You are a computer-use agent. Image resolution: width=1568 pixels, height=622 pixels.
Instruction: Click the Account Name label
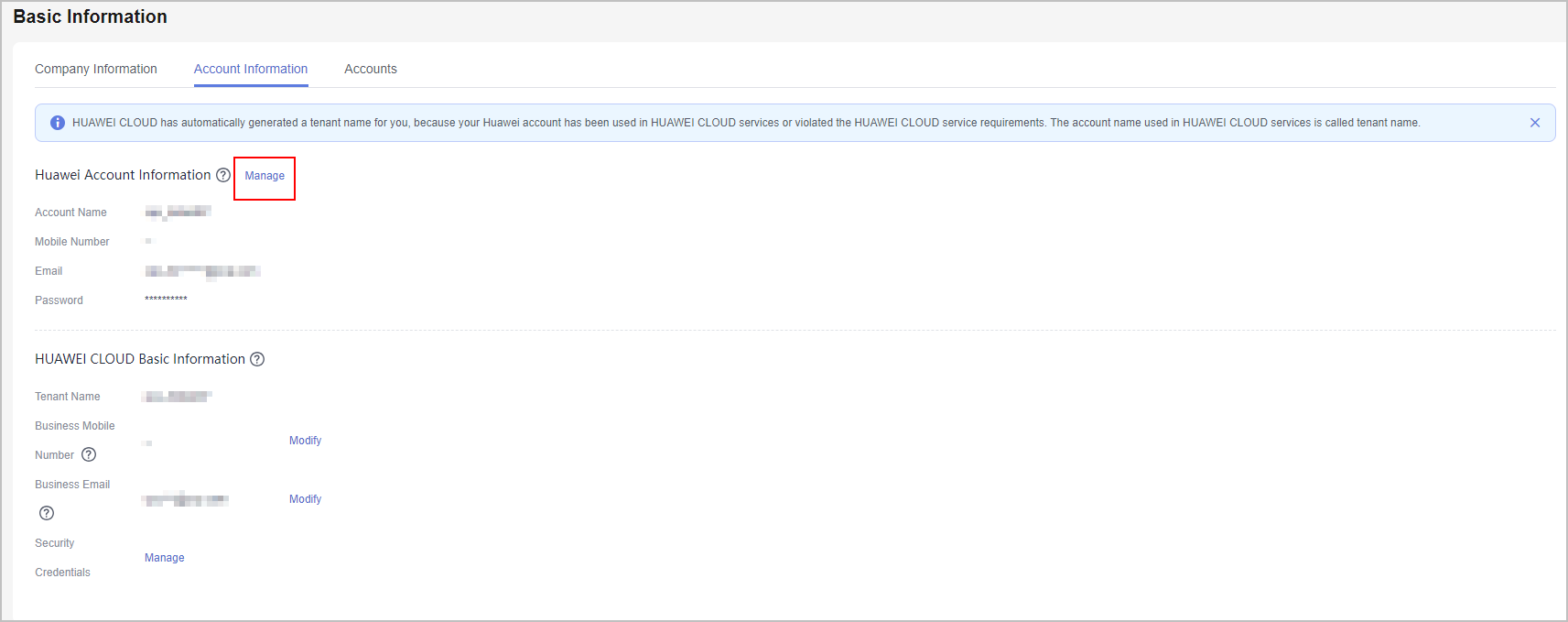click(x=70, y=213)
